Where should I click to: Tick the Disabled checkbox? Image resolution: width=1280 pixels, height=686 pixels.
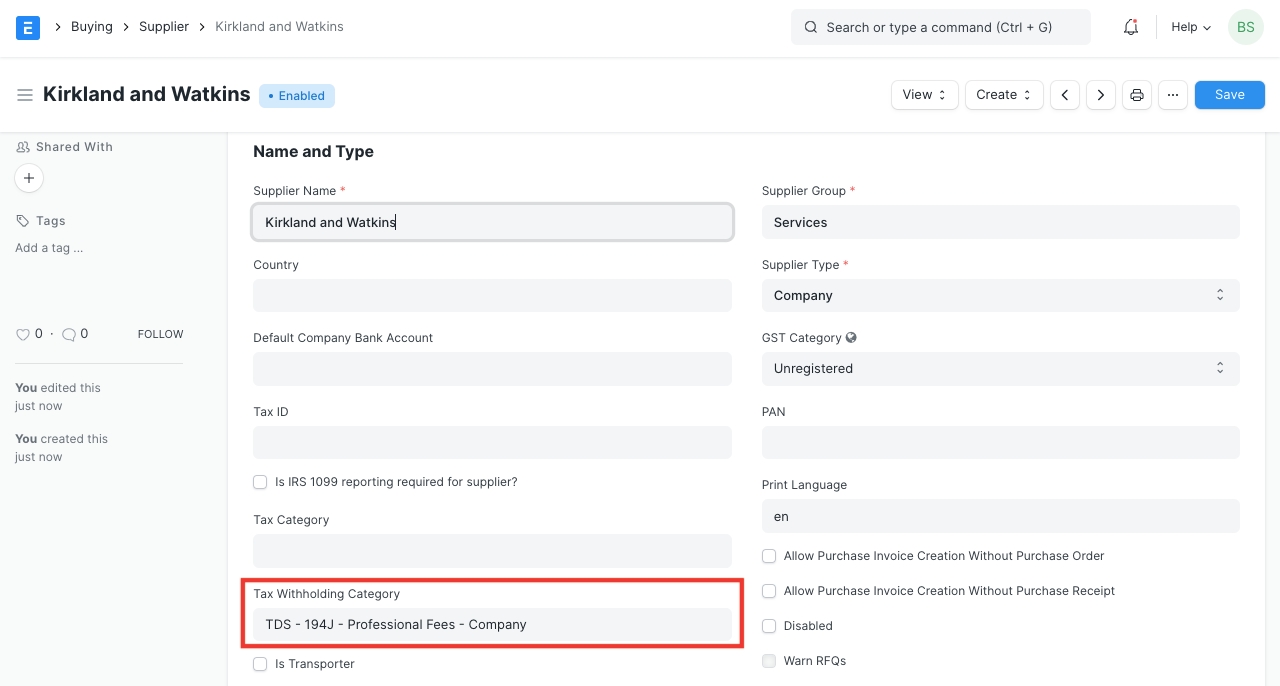(769, 626)
